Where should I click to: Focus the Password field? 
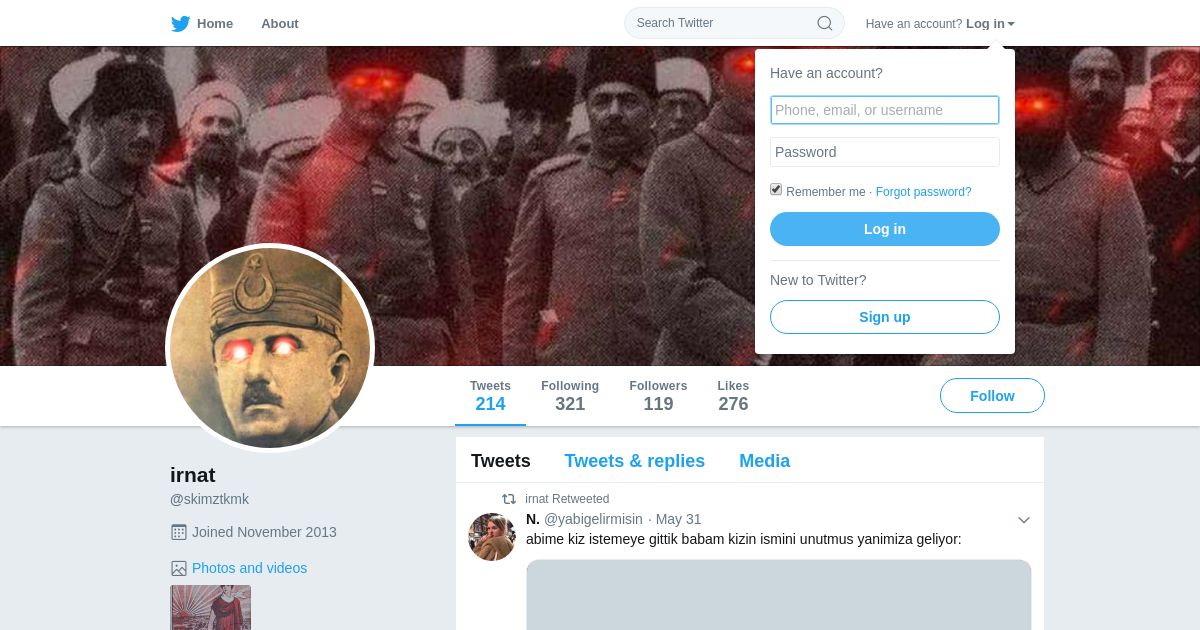click(x=885, y=152)
